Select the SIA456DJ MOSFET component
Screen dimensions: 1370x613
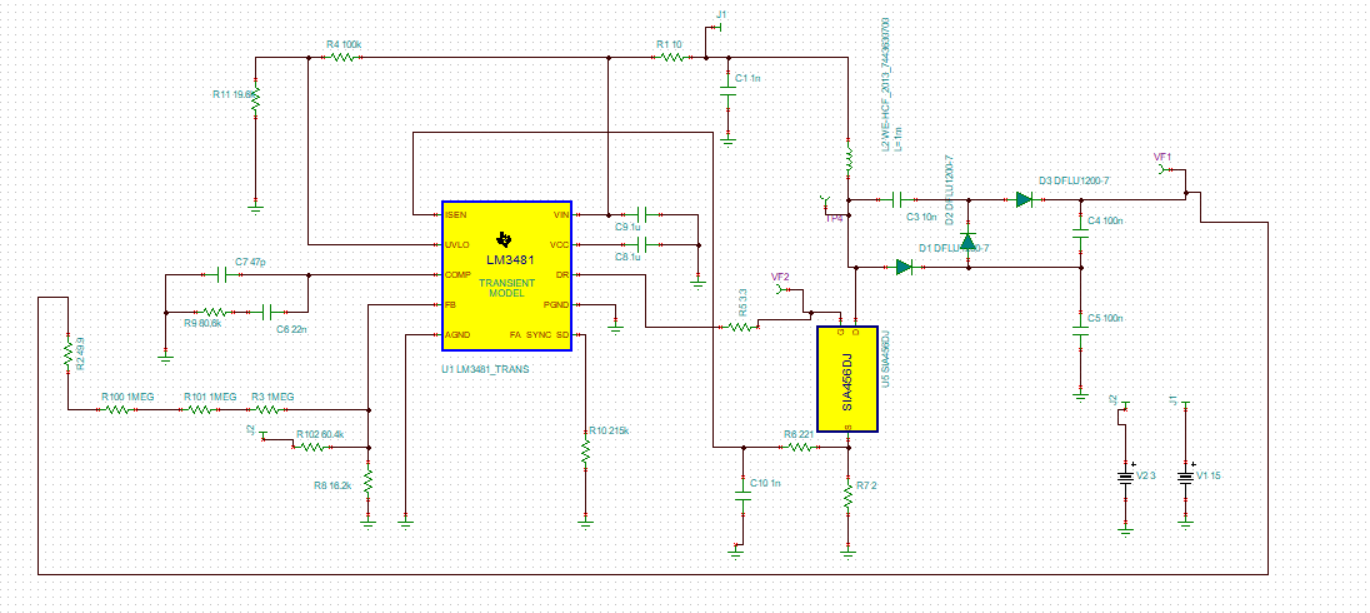coord(847,379)
